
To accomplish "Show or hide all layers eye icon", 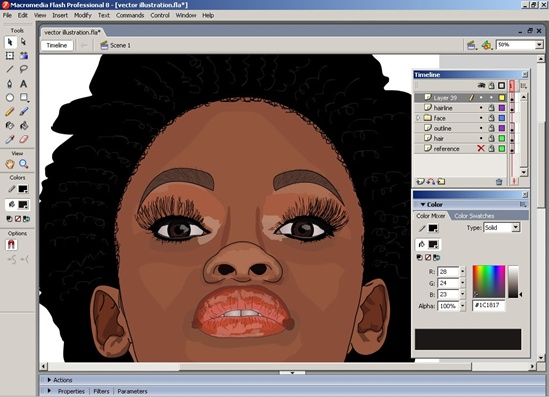I will pos(481,85).
